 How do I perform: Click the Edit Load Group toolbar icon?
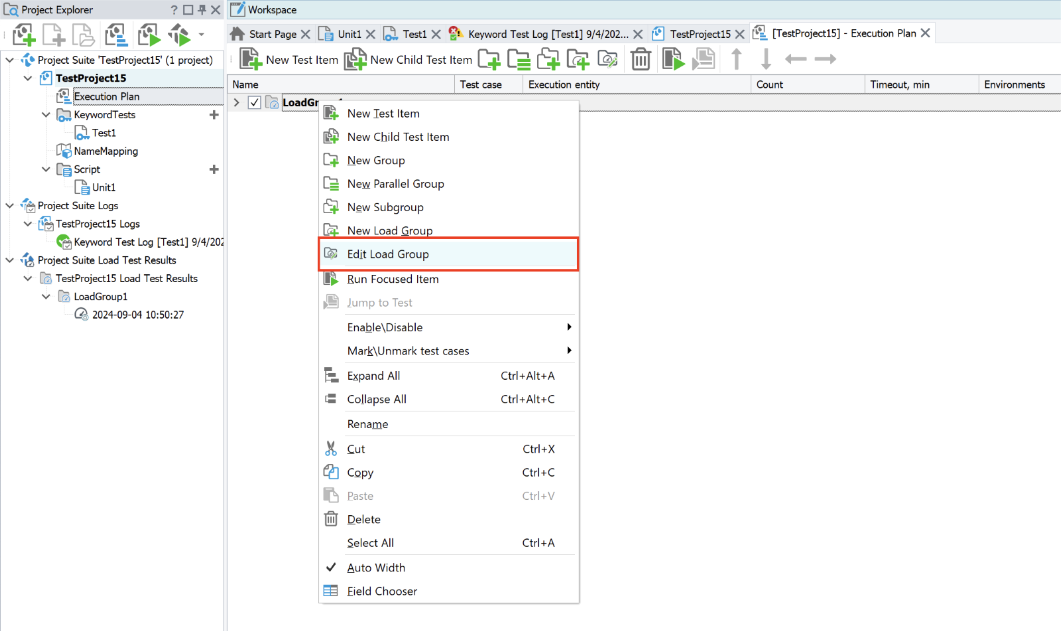pos(607,60)
